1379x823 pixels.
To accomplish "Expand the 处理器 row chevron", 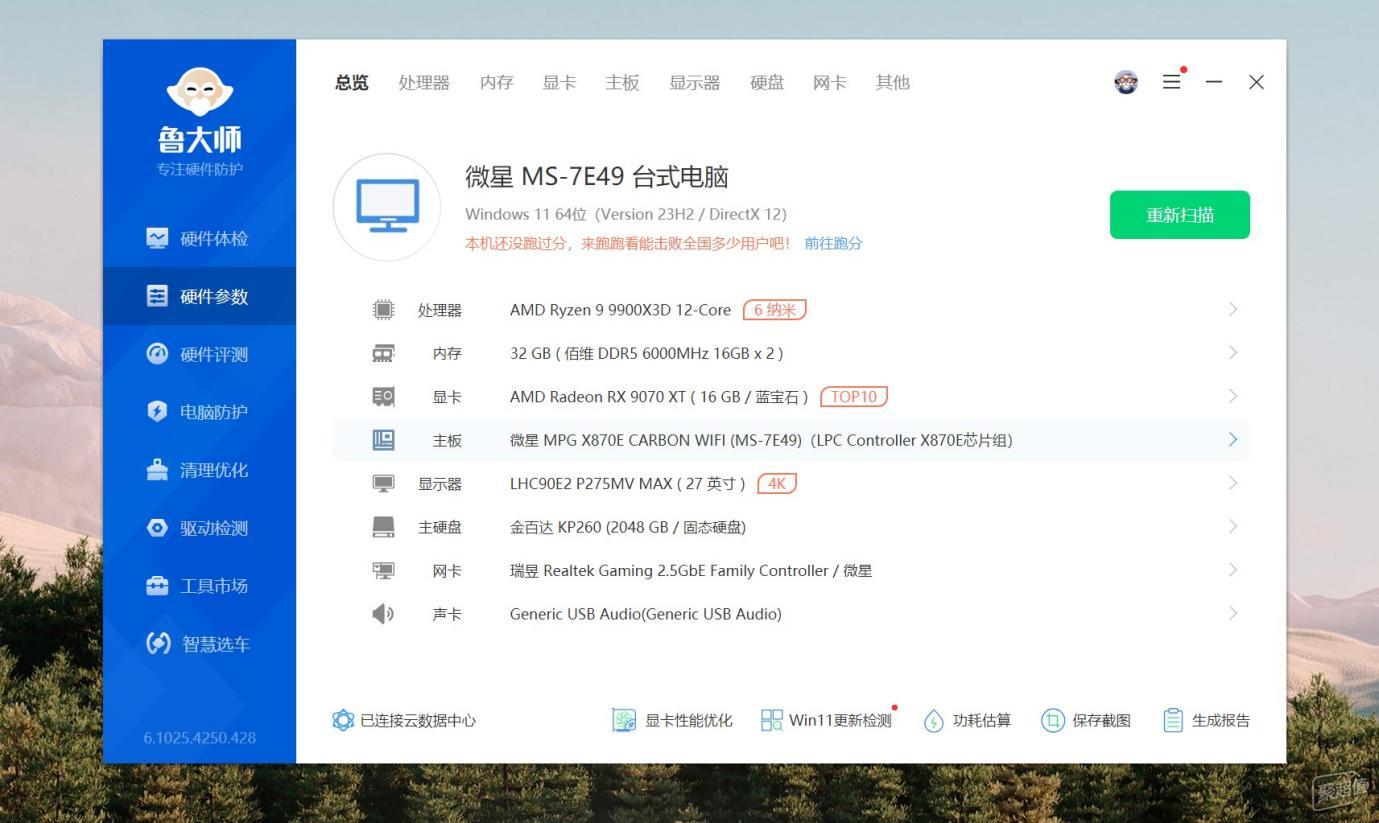I will [1232, 310].
